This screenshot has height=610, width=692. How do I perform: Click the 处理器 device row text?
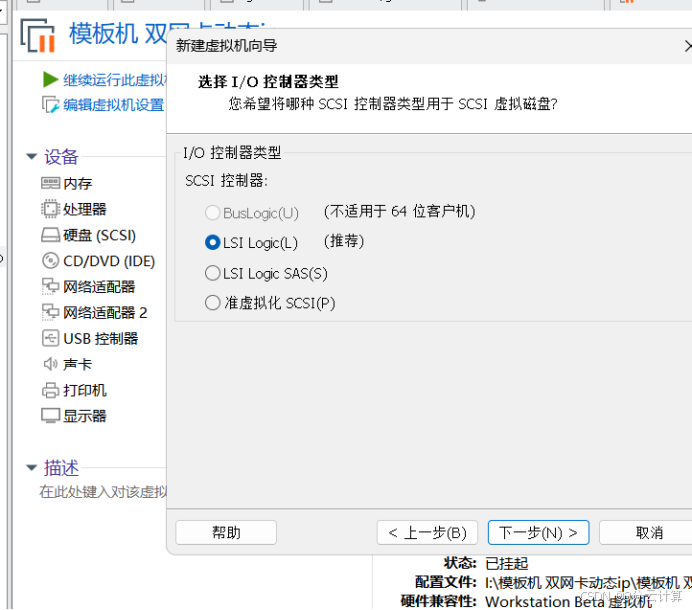(85, 209)
